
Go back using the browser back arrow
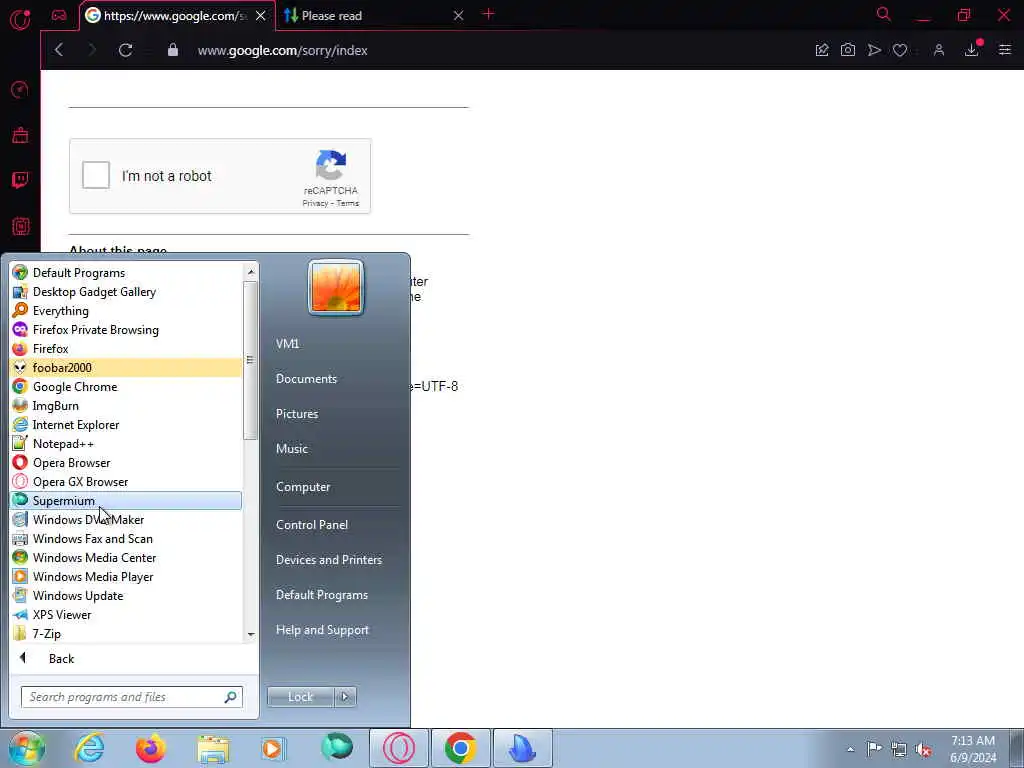pos(59,50)
